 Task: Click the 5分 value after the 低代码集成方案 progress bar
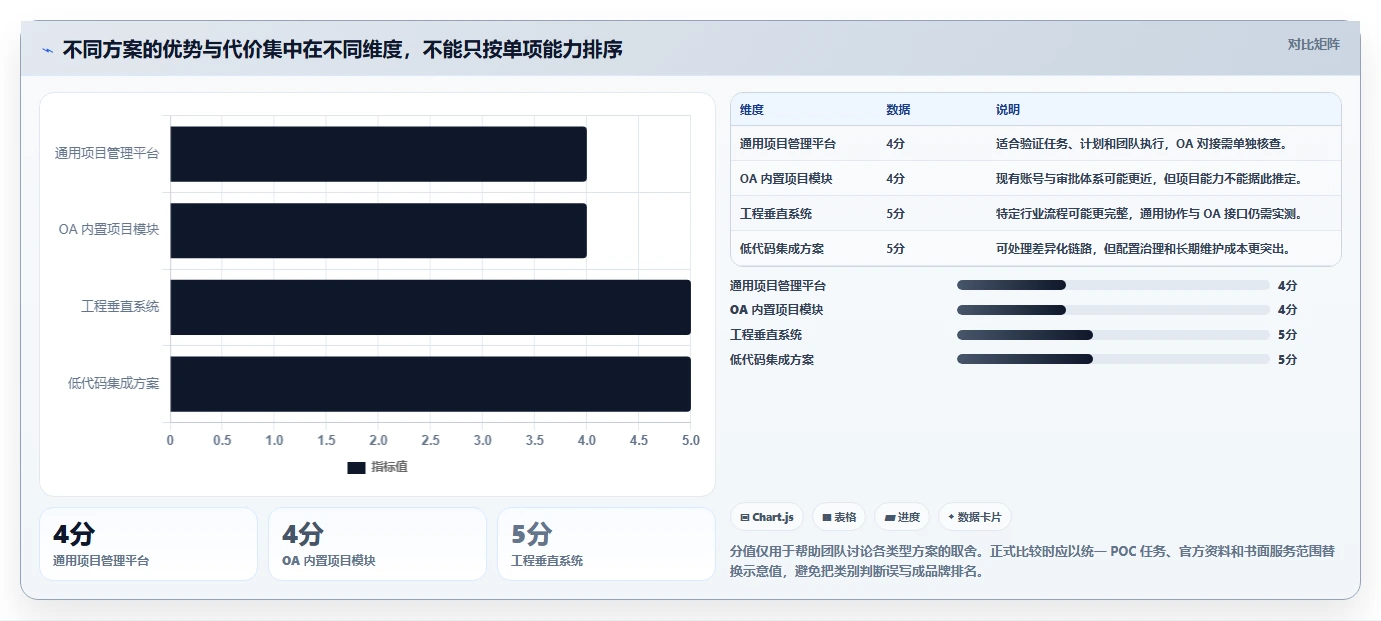1287,360
